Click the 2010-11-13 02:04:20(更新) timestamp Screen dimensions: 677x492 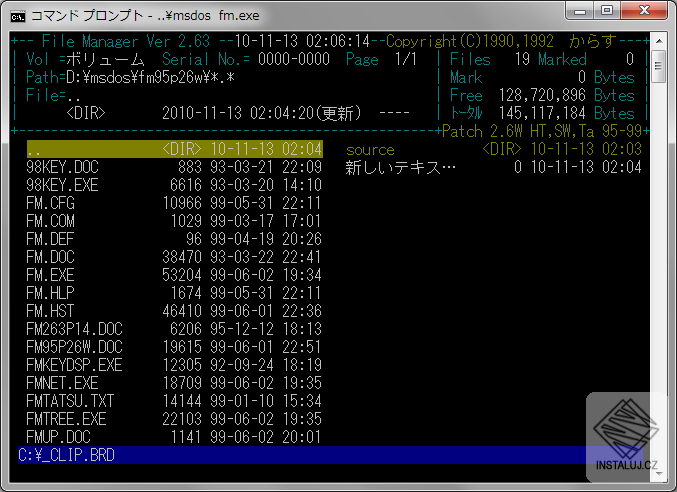261,113
